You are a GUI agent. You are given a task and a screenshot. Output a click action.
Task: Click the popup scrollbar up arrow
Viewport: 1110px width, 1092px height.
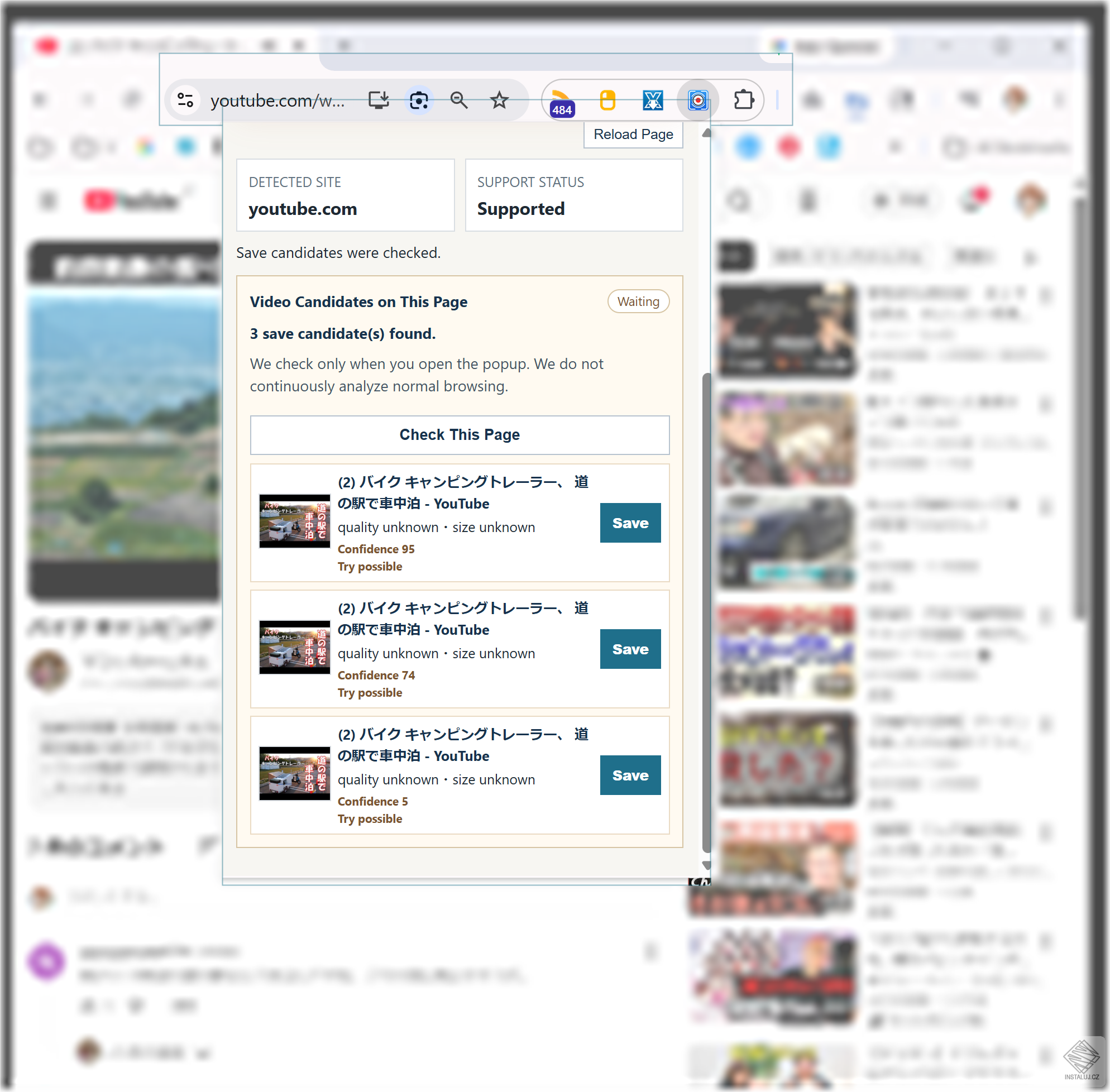pyautogui.click(x=707, y=133)
